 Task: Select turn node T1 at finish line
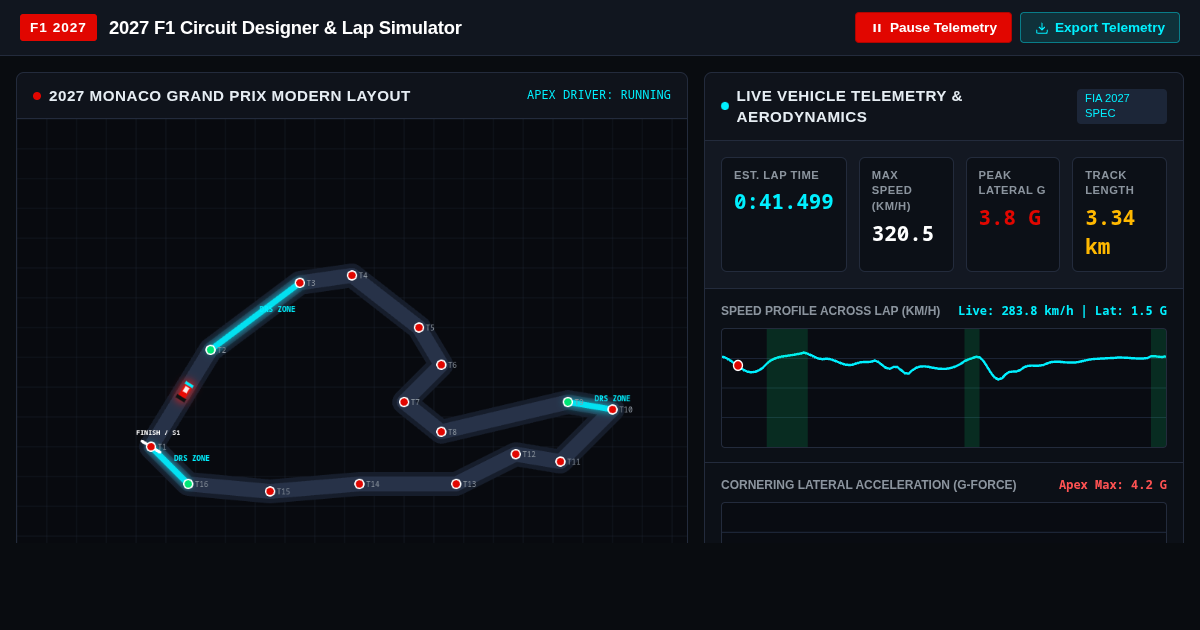[151, 447]
